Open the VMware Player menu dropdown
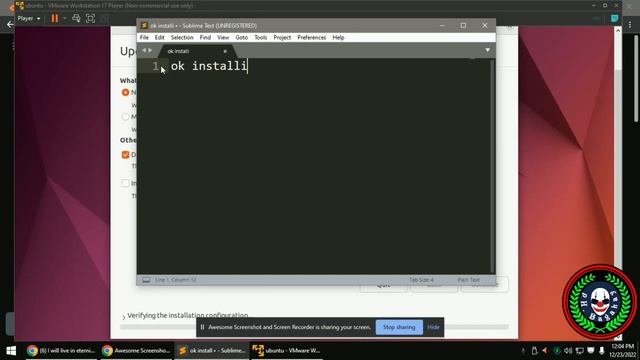 (29, 18)
